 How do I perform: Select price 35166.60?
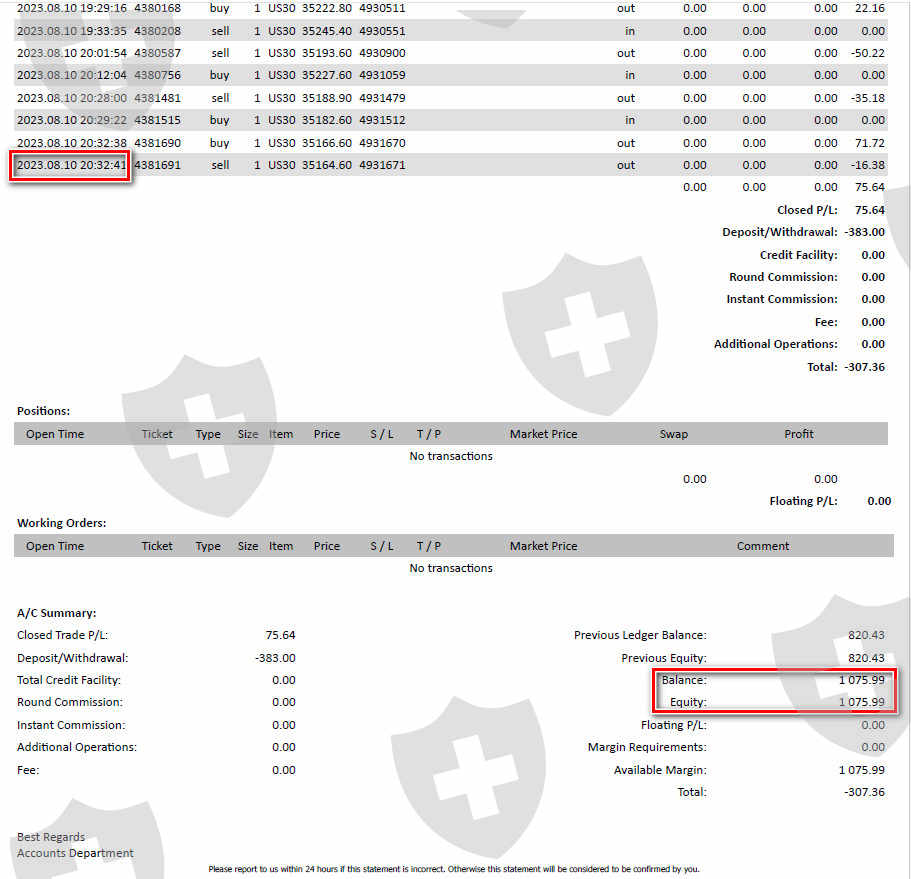point(327,143)
